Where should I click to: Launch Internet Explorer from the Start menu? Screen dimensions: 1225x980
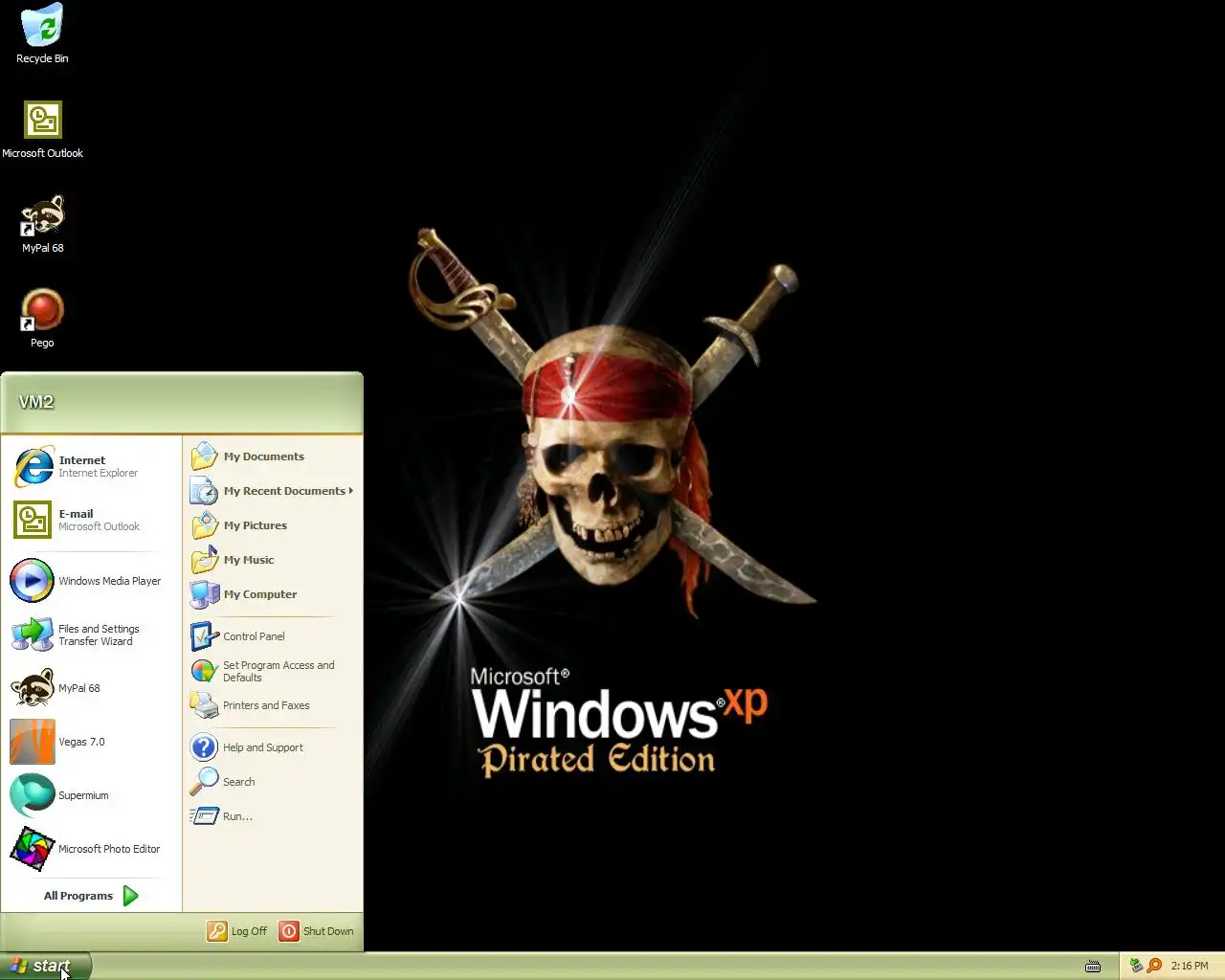(x=92, y=466)
